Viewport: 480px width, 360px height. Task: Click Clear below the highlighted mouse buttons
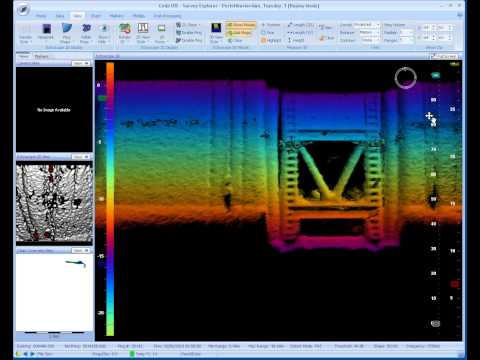(x=235, y=40)
